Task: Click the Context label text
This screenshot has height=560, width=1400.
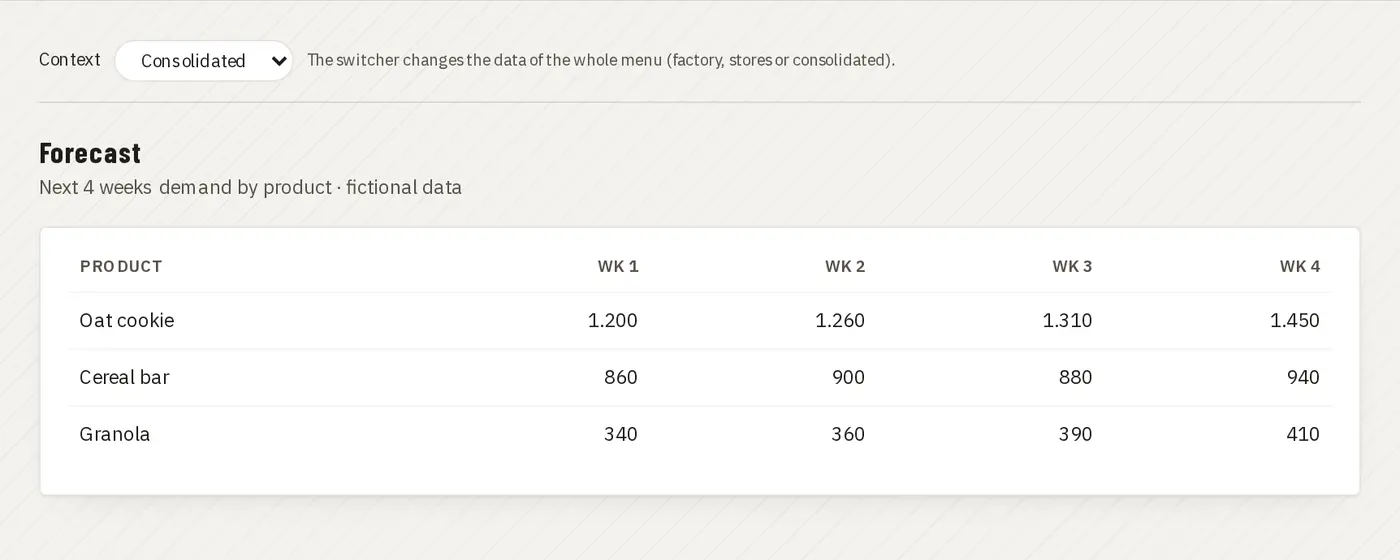Action: coord(70,60)
